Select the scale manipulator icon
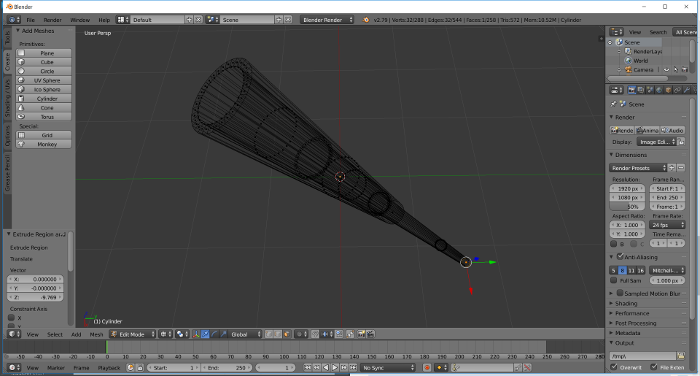The image size is (700, 376). (223, 334)
